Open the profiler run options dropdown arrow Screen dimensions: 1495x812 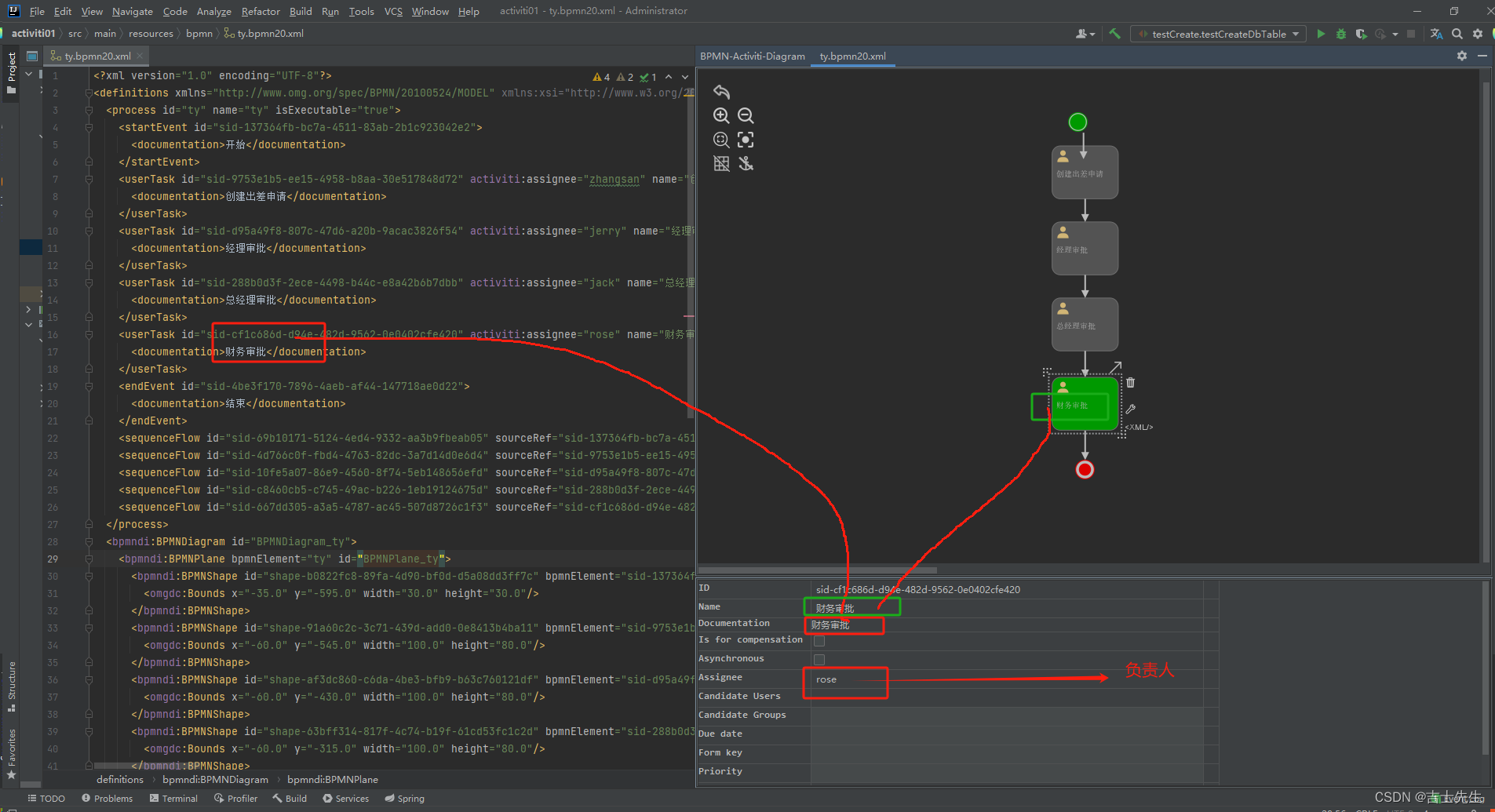(1395, 34)
